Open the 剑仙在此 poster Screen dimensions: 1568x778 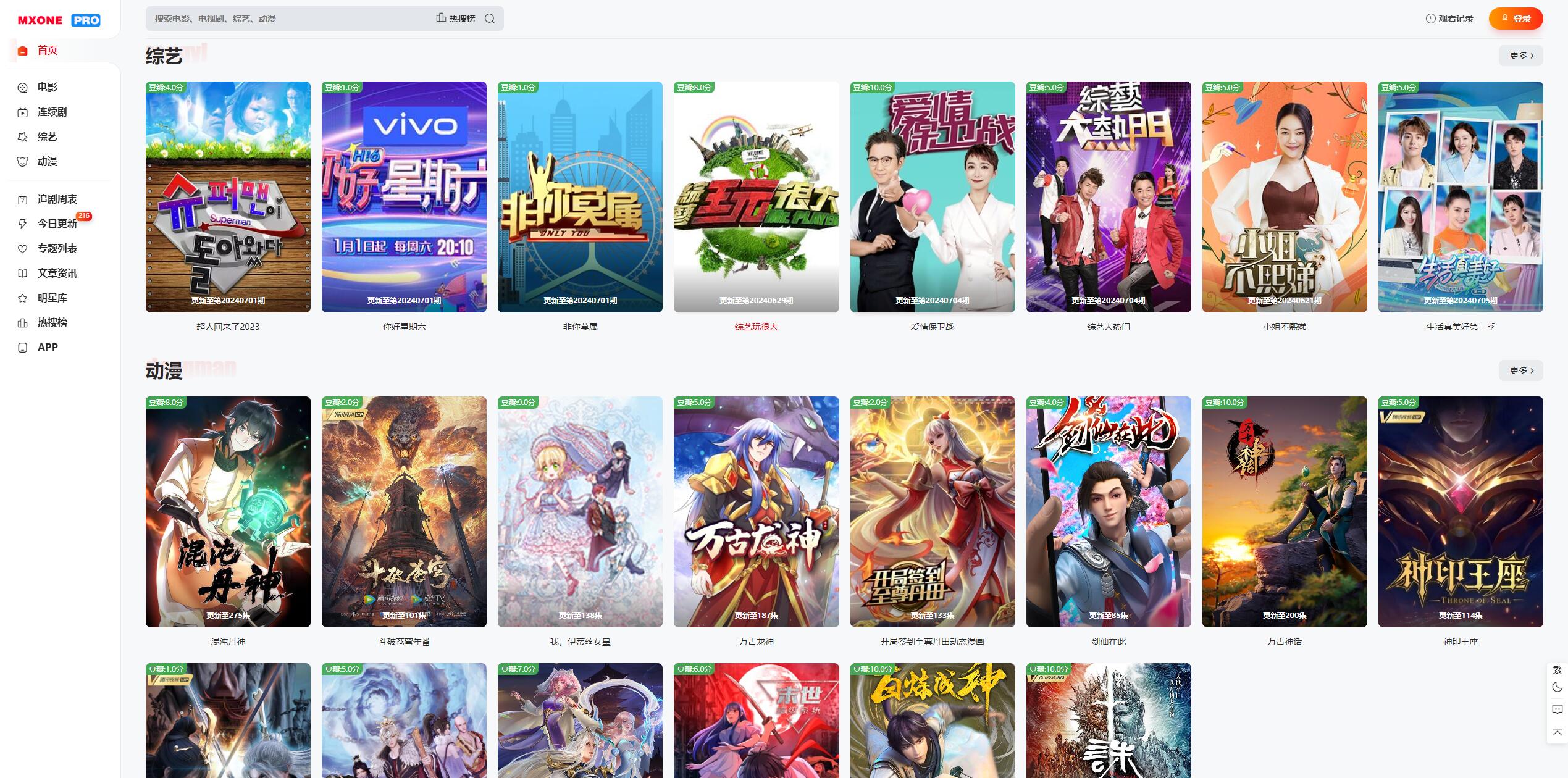[1109, 512]
